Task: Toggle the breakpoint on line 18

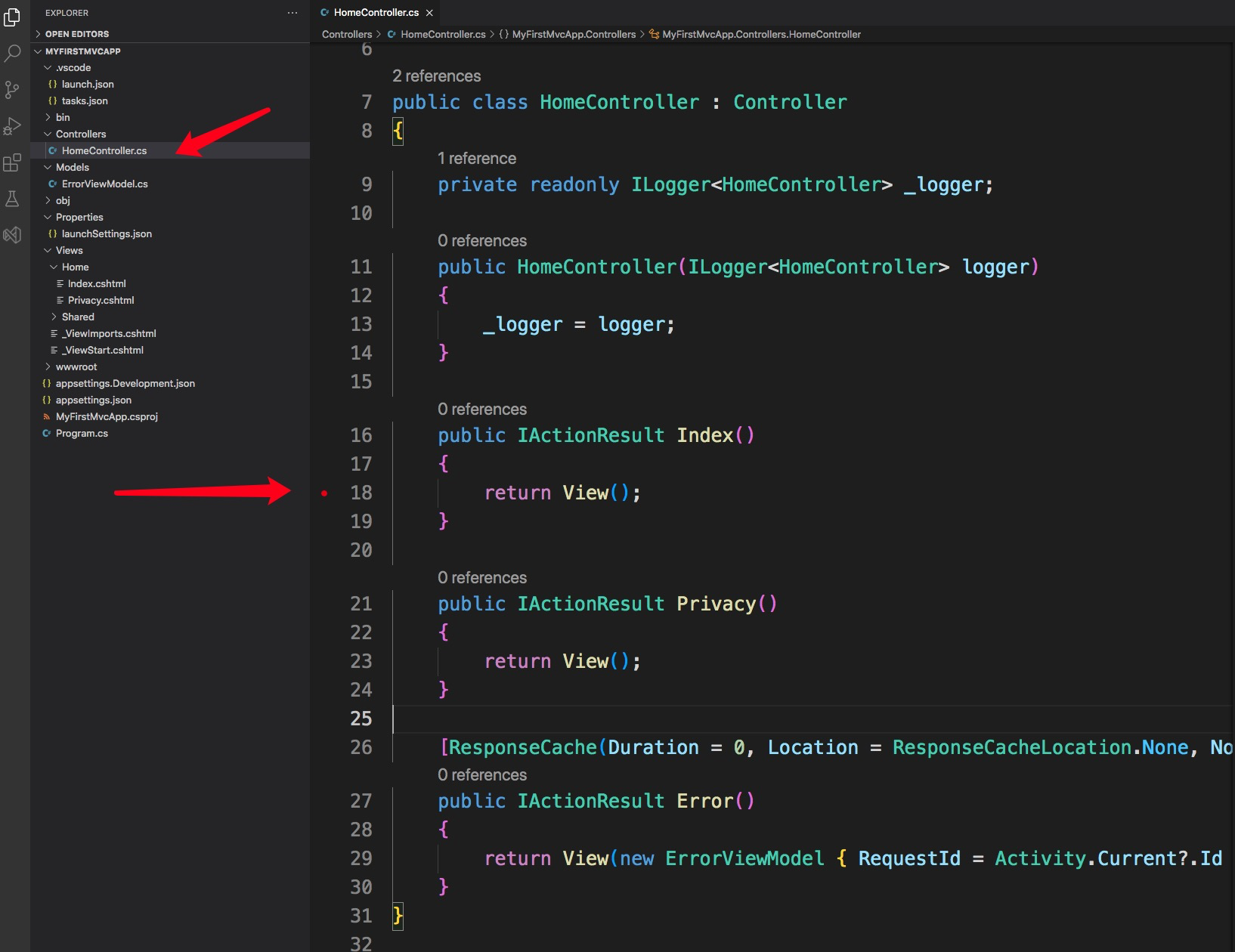Action: pyautogui.click(x=325, y=493)
